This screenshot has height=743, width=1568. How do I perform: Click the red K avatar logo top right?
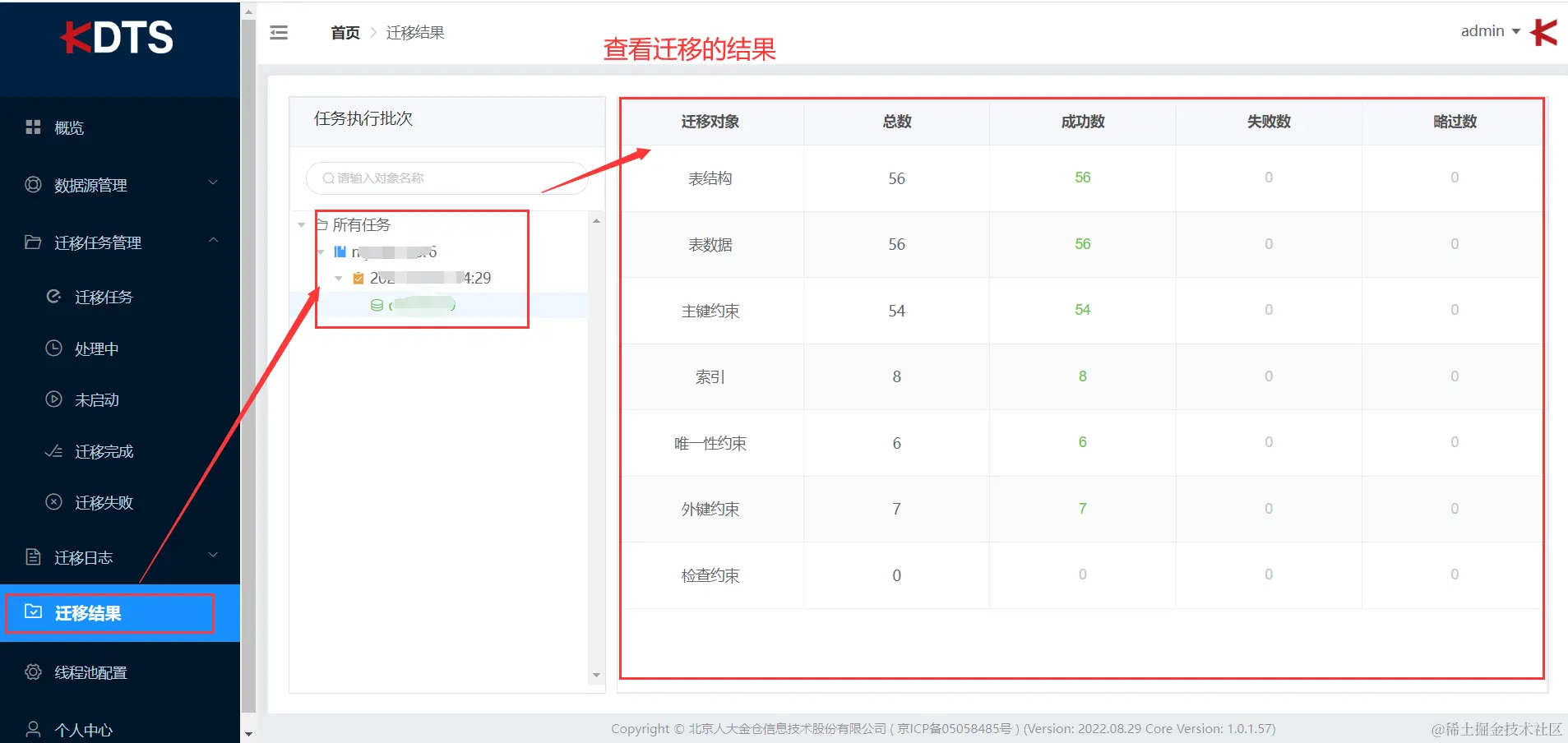(x=1543, y=32)
